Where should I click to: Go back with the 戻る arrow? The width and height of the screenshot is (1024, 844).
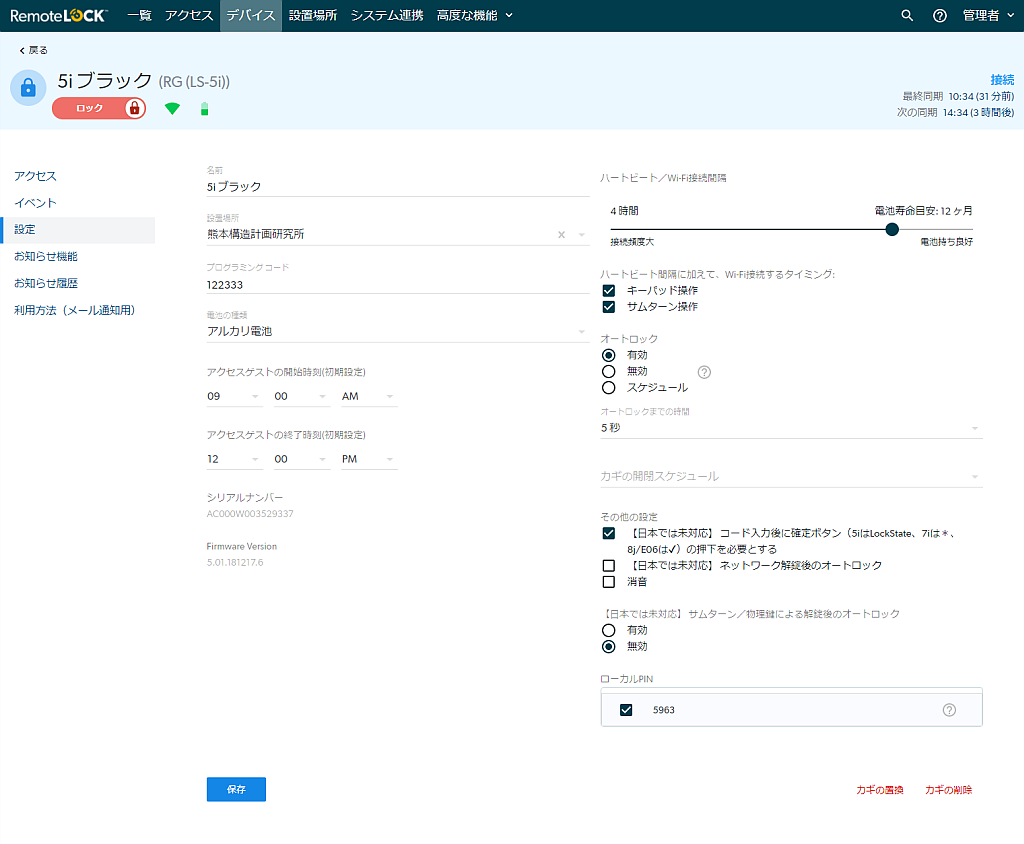[x=33, y=50]
